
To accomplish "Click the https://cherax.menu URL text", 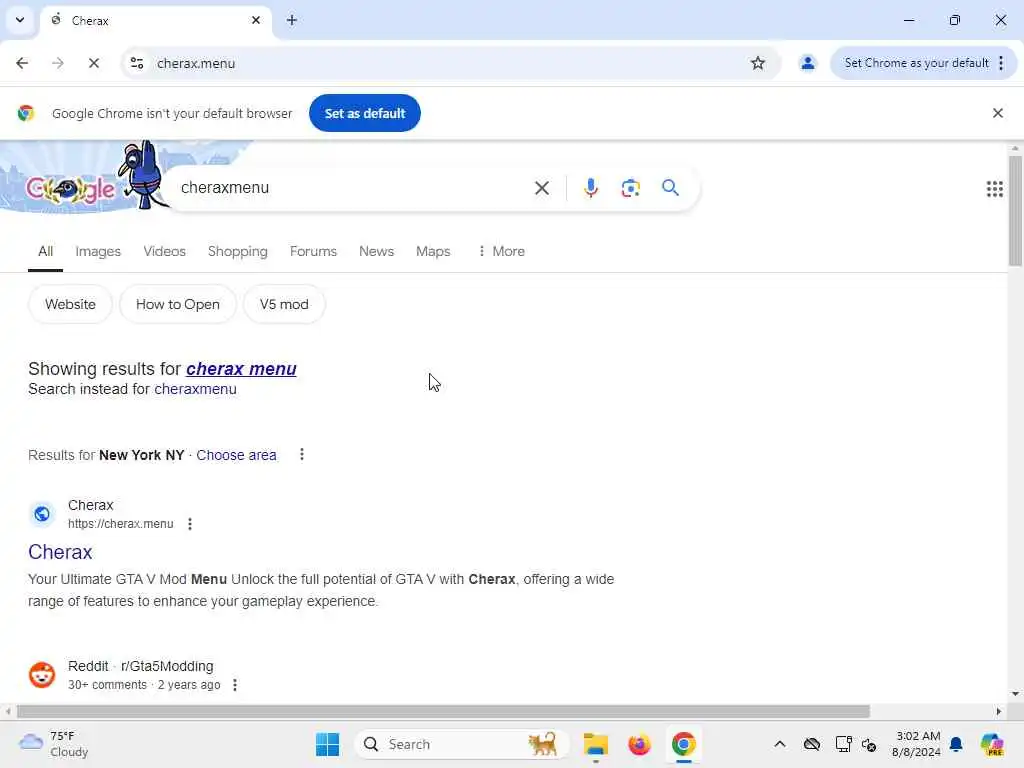I will click(121, 524).
